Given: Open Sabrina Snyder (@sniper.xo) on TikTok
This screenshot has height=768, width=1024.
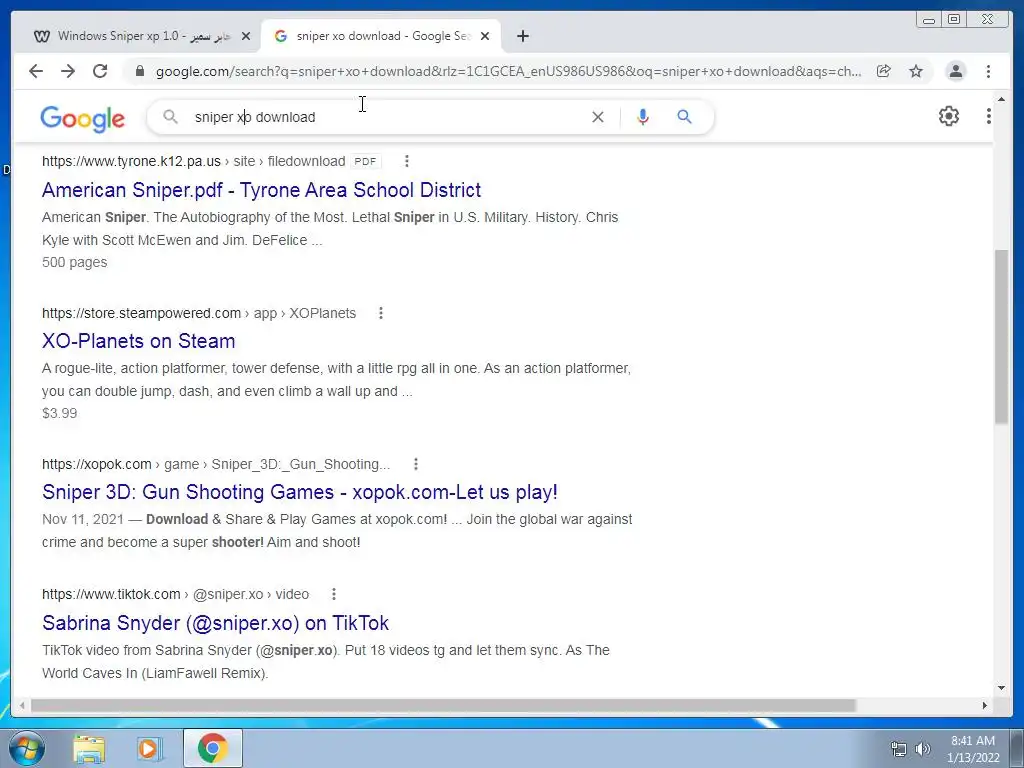Looking at the screenshot, I should (216, 623).
